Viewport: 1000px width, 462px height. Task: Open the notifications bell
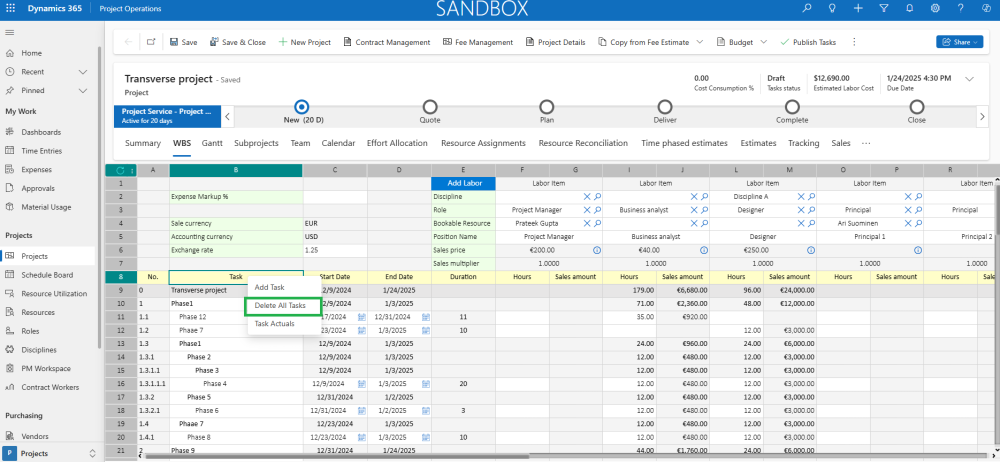[909, 8]
